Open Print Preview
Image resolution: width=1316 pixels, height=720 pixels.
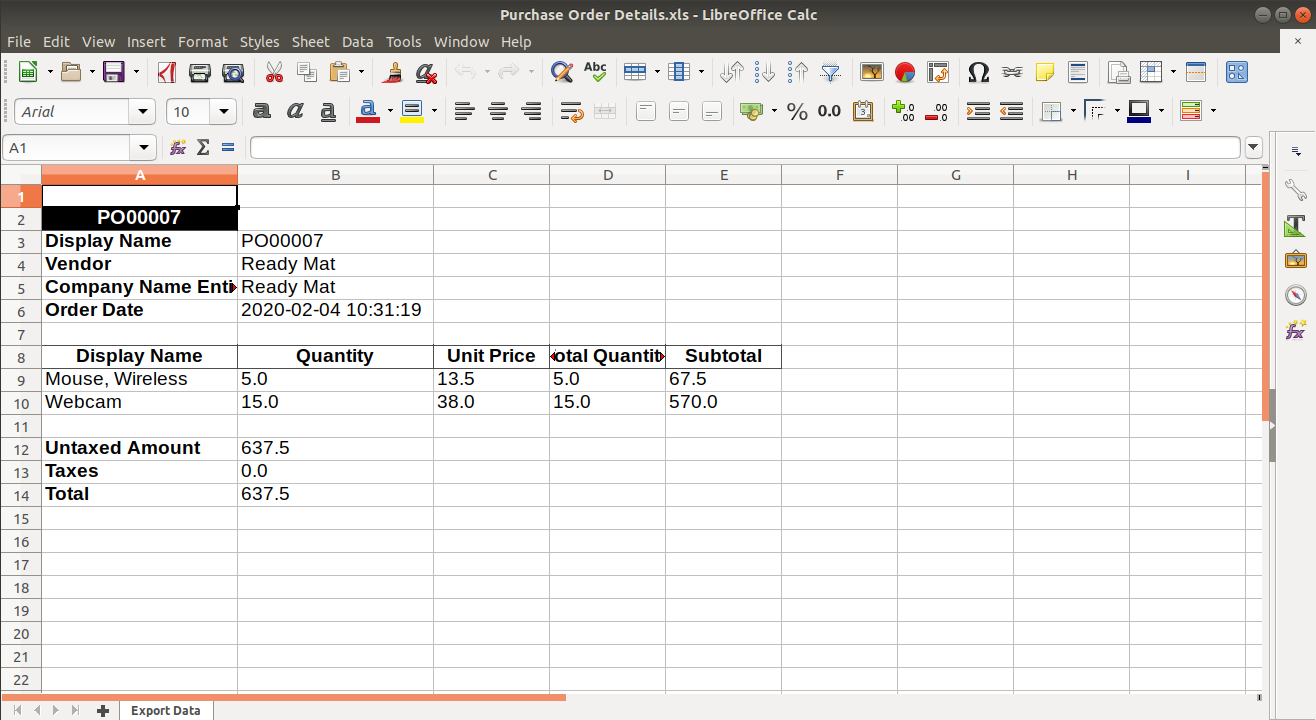coord(233,72)
